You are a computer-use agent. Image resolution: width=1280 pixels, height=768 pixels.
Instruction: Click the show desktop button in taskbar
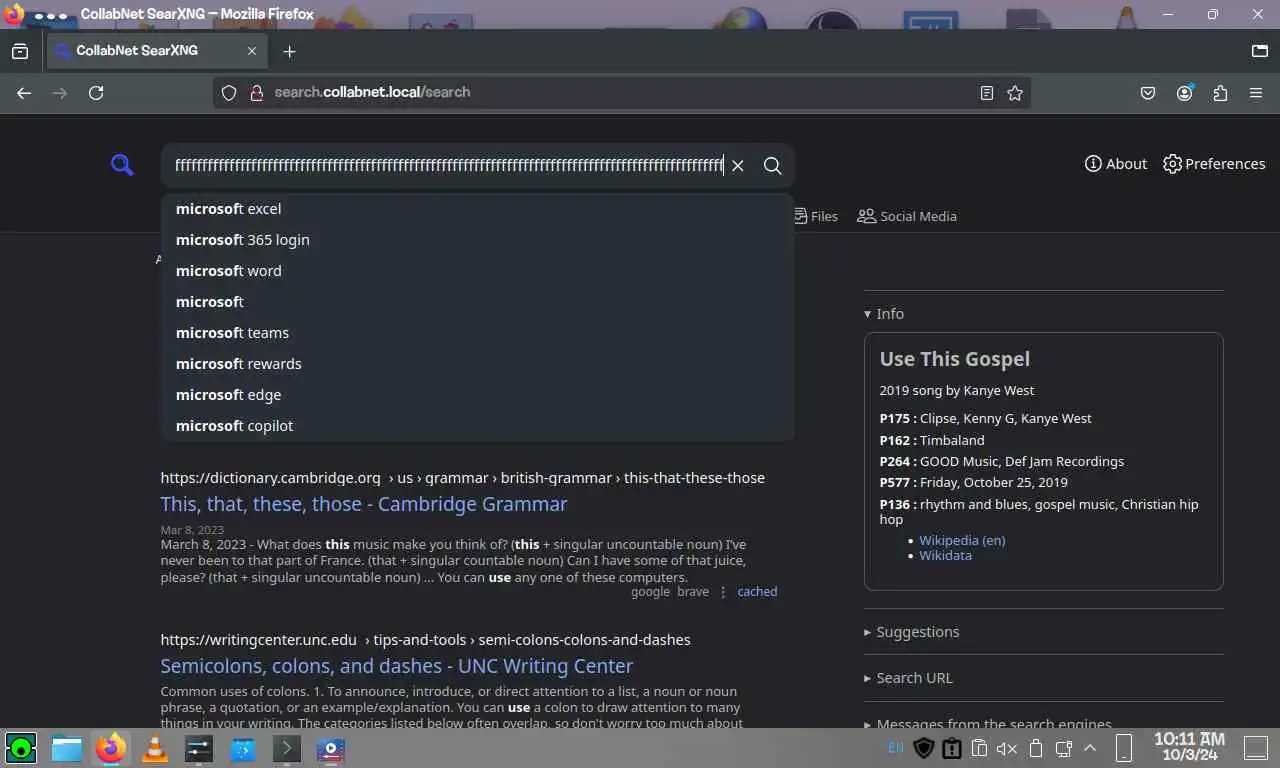1256,747
